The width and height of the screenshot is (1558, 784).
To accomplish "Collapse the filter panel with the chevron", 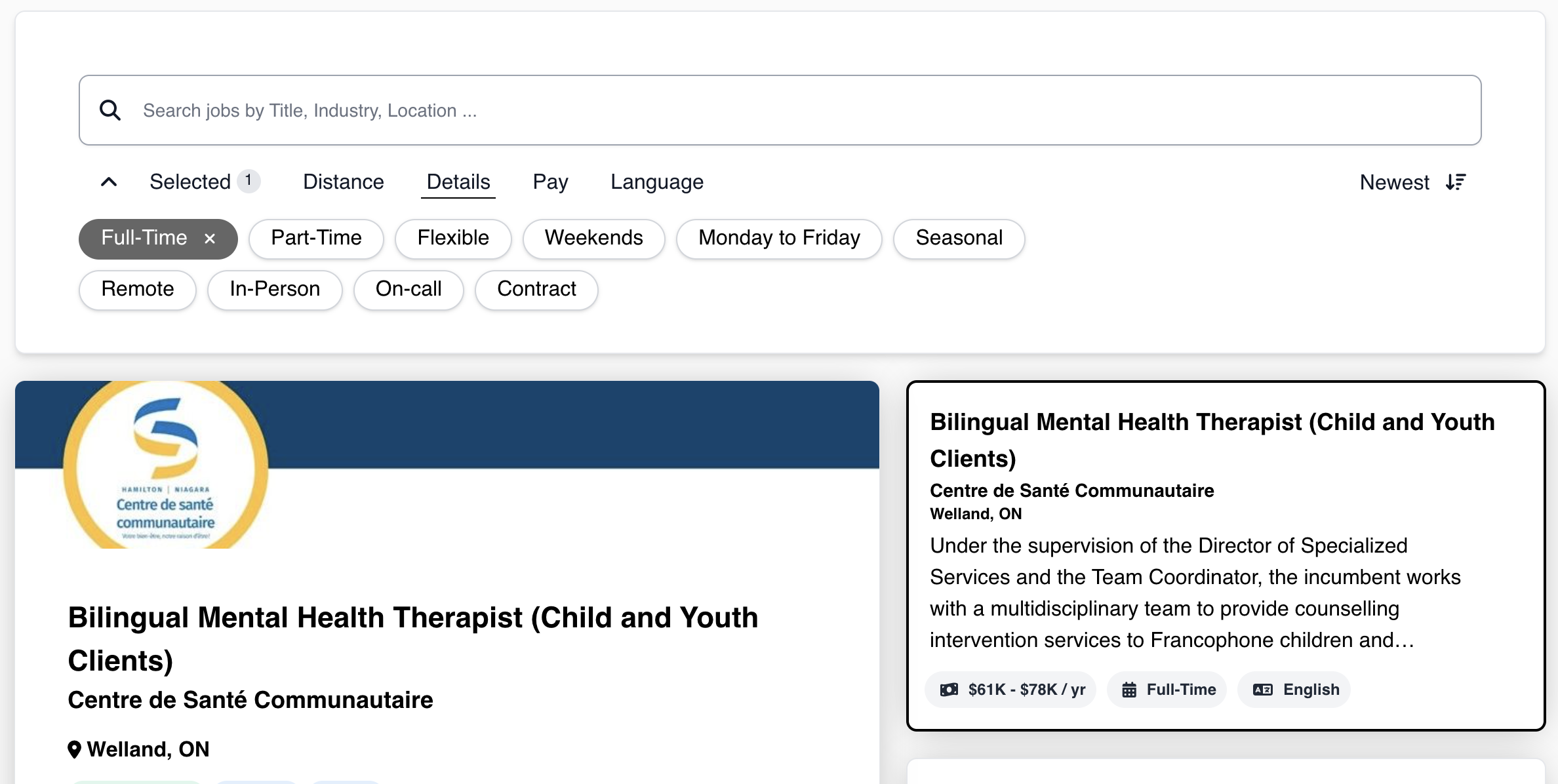I will (109, 182).
